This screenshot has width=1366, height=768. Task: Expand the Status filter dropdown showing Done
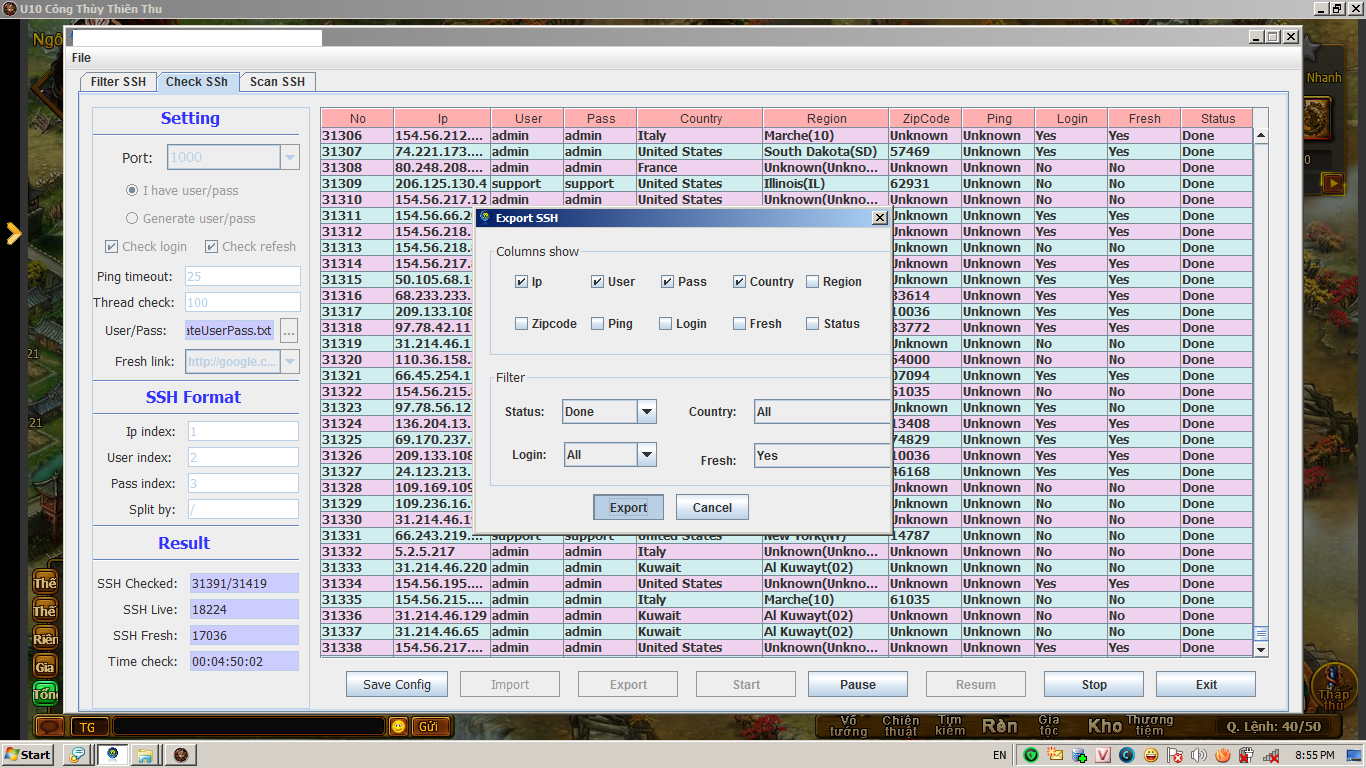(647, 412)
